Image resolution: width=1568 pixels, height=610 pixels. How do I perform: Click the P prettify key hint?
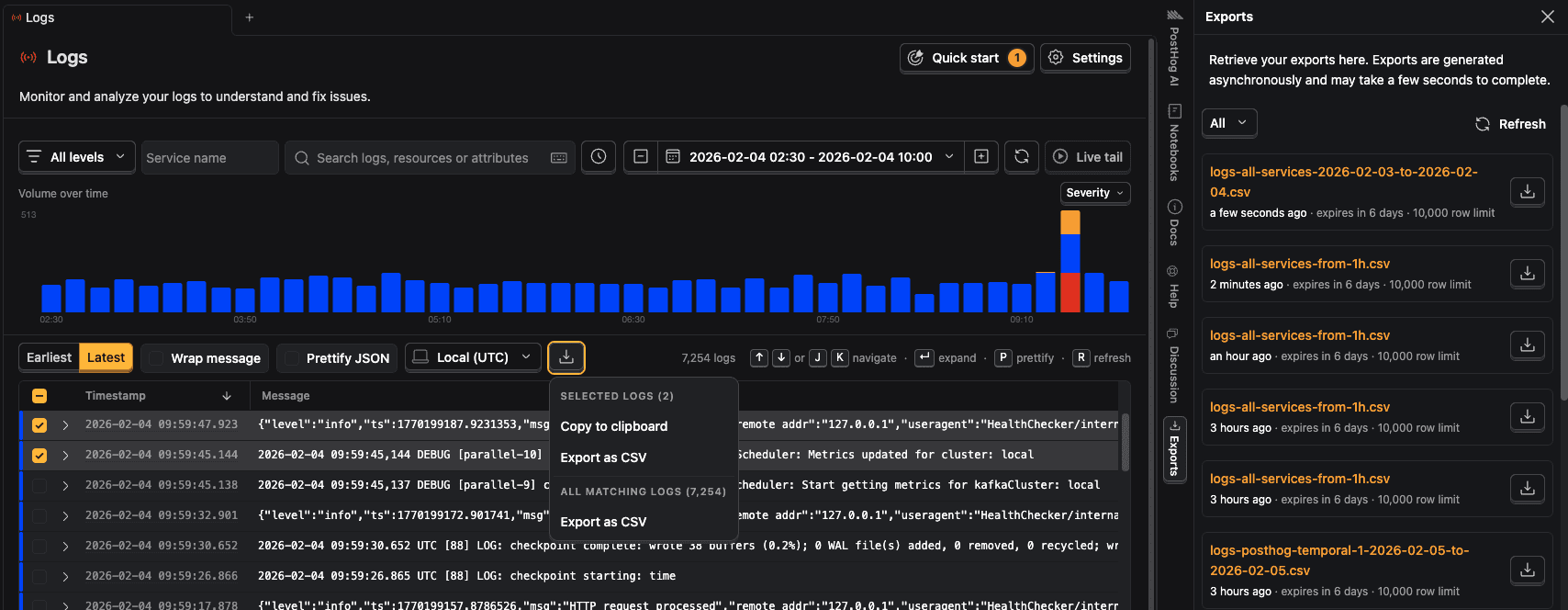(x=1002, y=357)
